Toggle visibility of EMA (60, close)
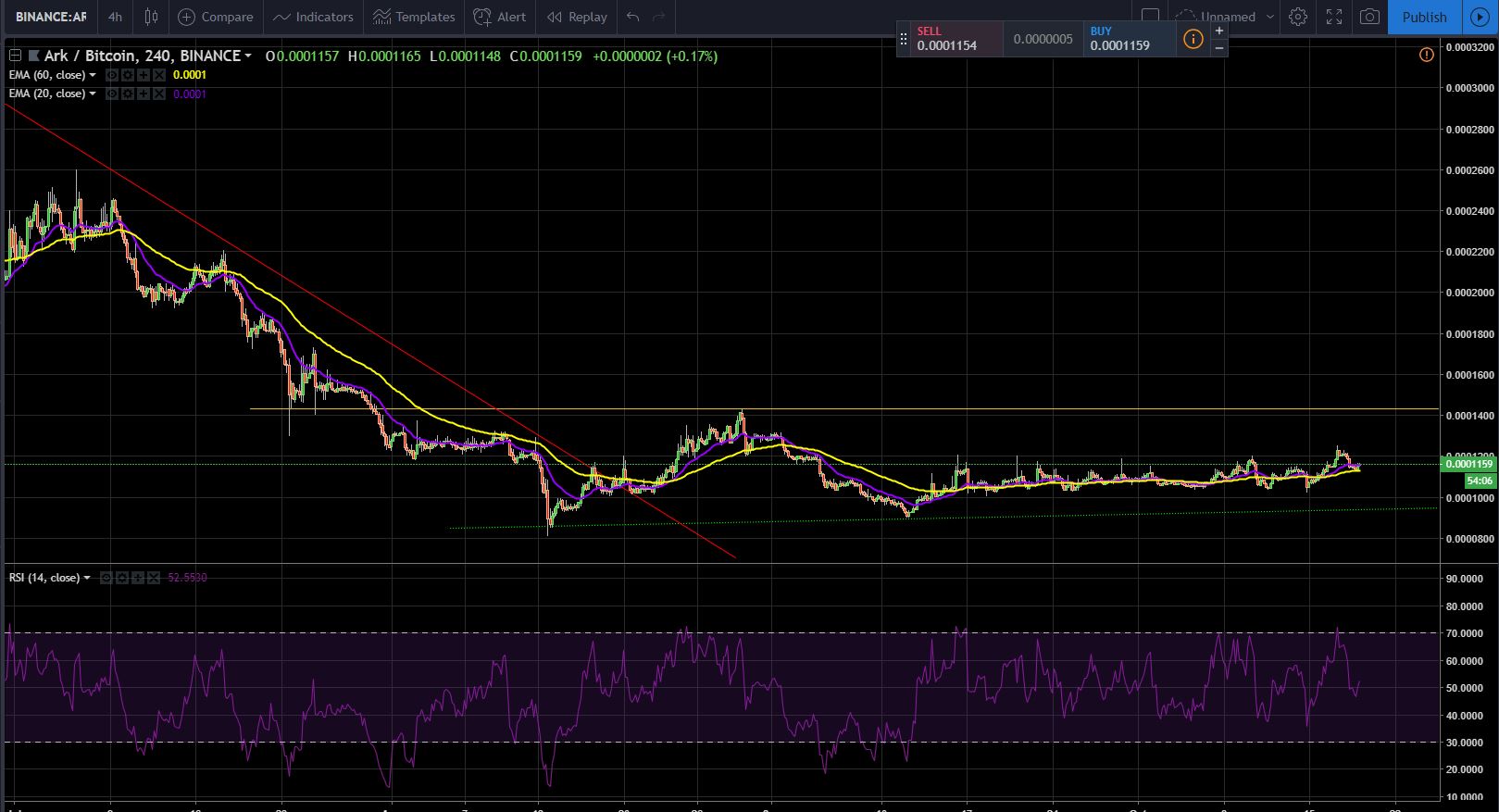 [111, 75]
